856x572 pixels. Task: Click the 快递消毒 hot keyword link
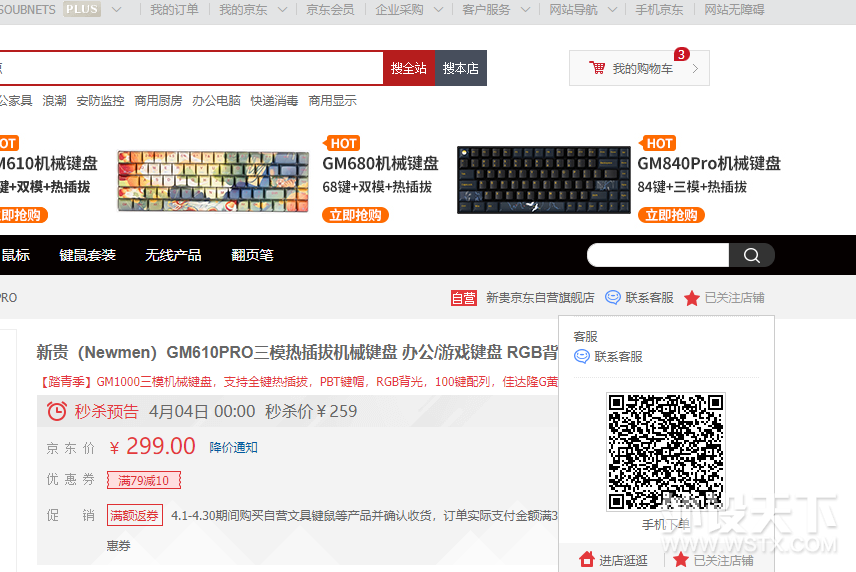274,100
